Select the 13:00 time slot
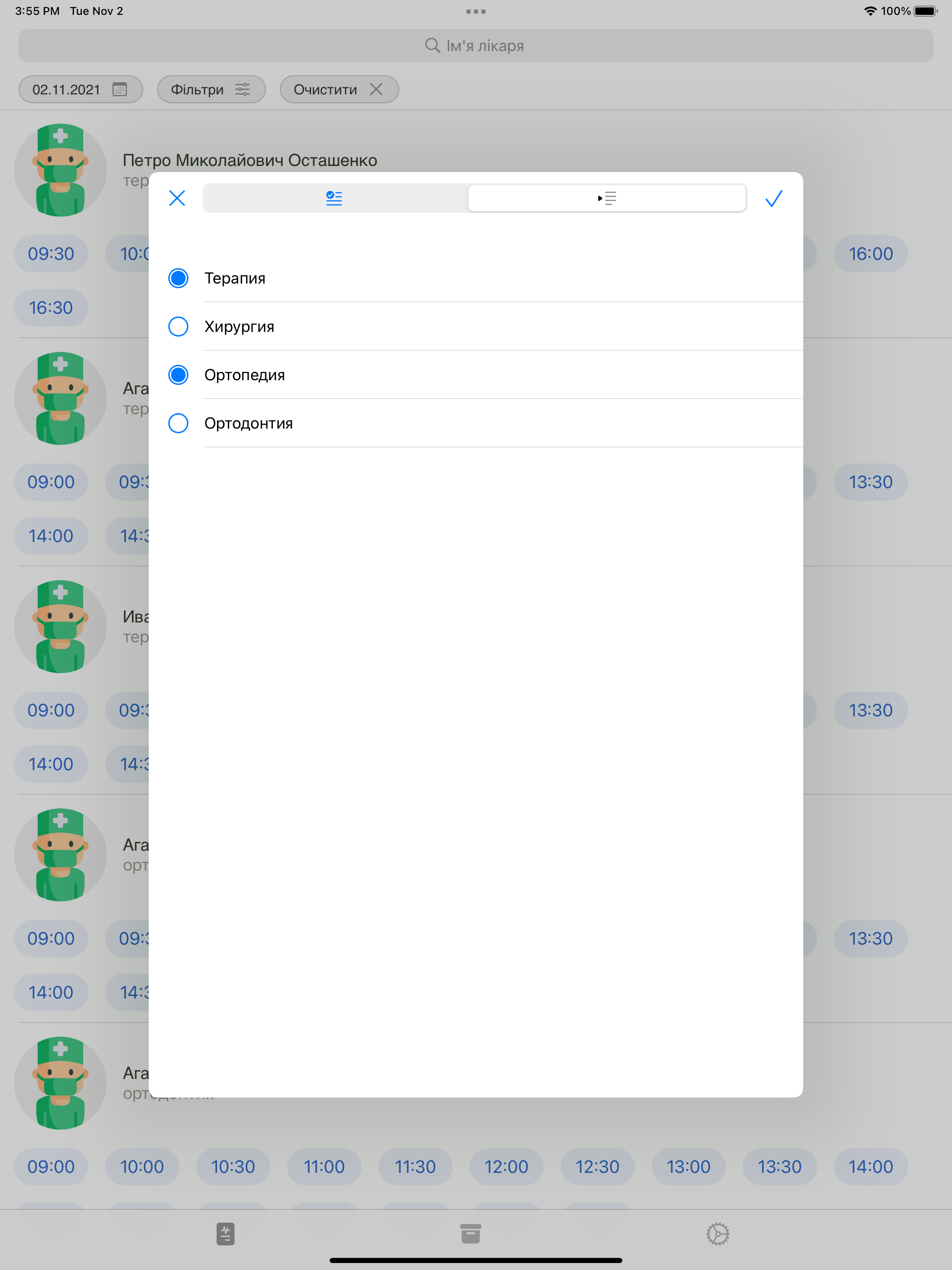Screen dimensions: 952x1270 pos(688,1167)
